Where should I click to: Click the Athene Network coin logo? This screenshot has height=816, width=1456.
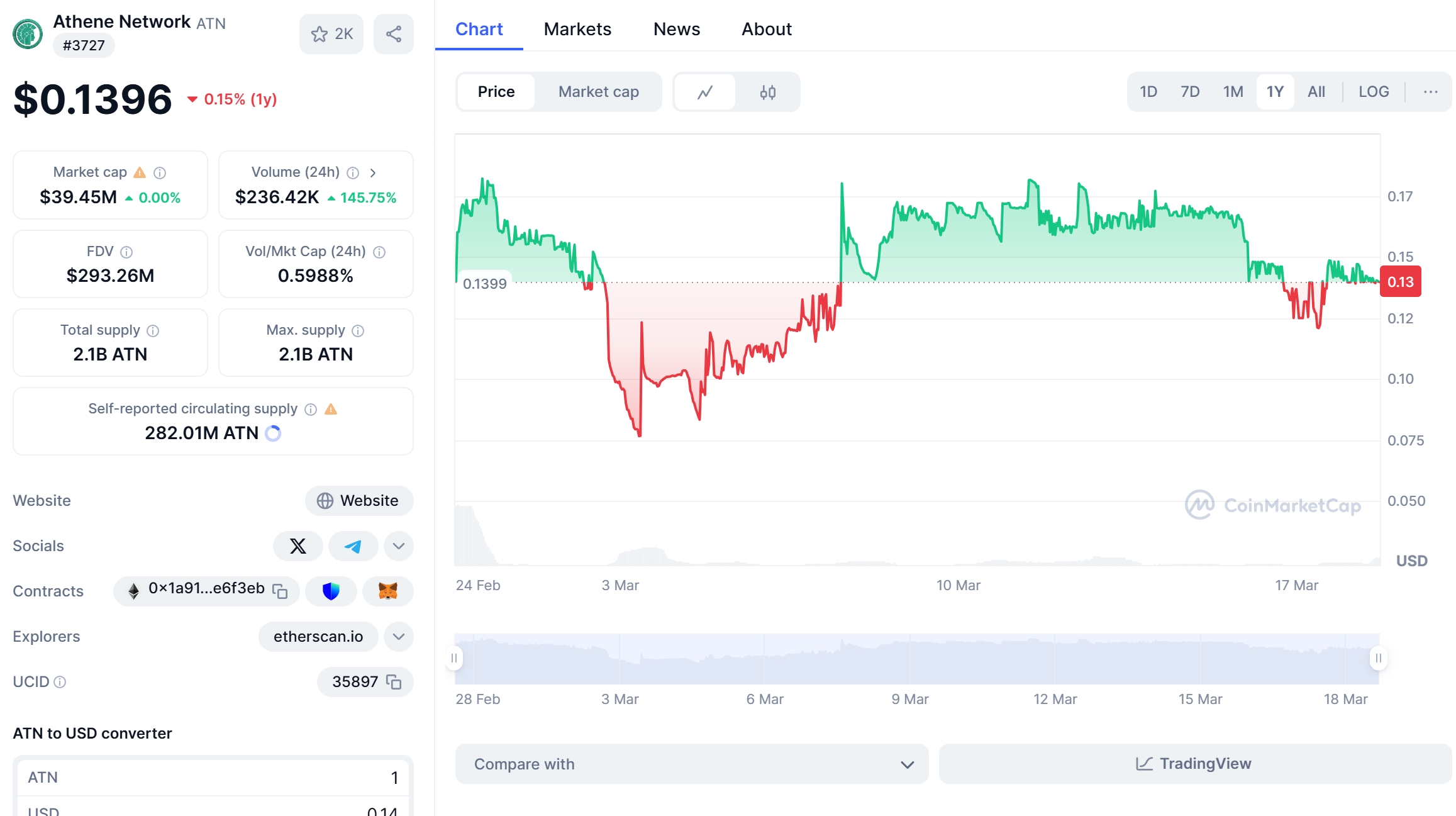pos(28,34)
